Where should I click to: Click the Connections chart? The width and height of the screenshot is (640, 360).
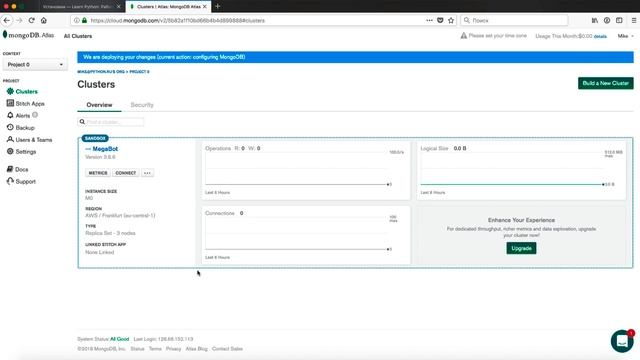[x=306, y=236]
